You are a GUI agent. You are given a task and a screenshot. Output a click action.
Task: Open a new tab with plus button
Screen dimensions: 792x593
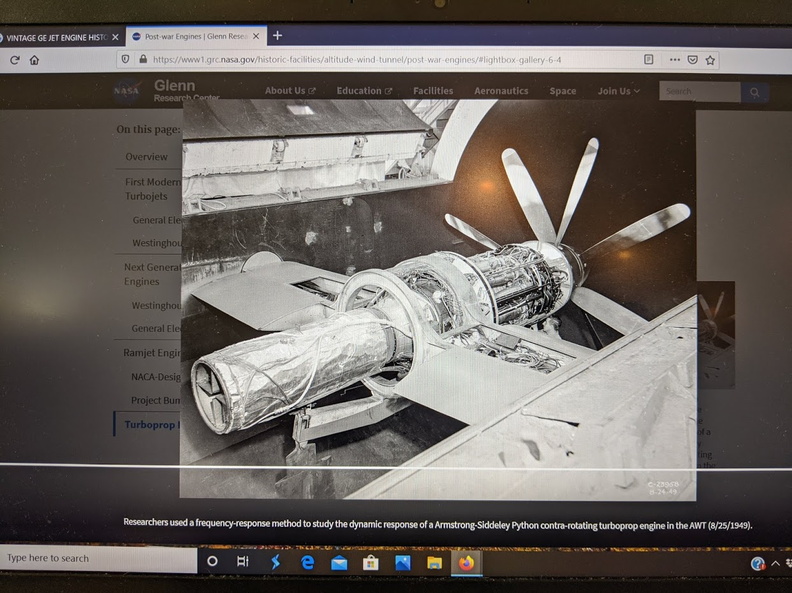[277, 35]
